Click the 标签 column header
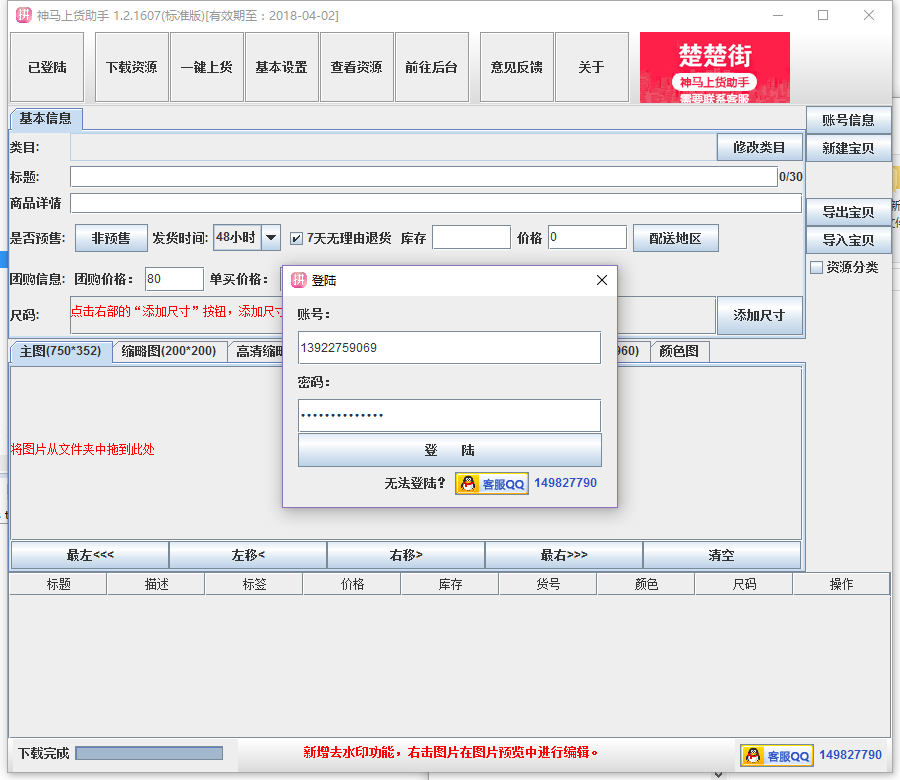The image size is (900, 780). coord(254,584)
